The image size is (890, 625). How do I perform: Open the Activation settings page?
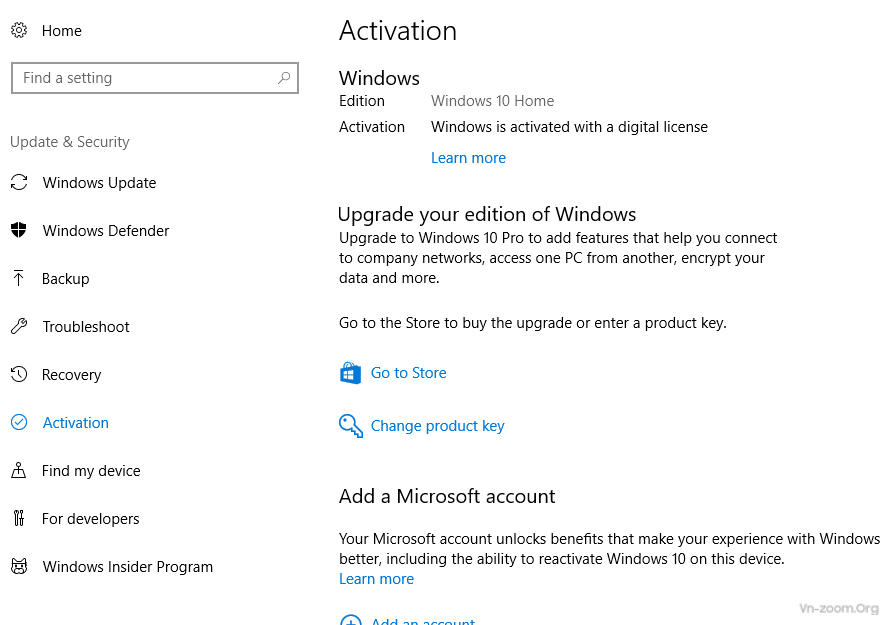[x=75, y=423]
